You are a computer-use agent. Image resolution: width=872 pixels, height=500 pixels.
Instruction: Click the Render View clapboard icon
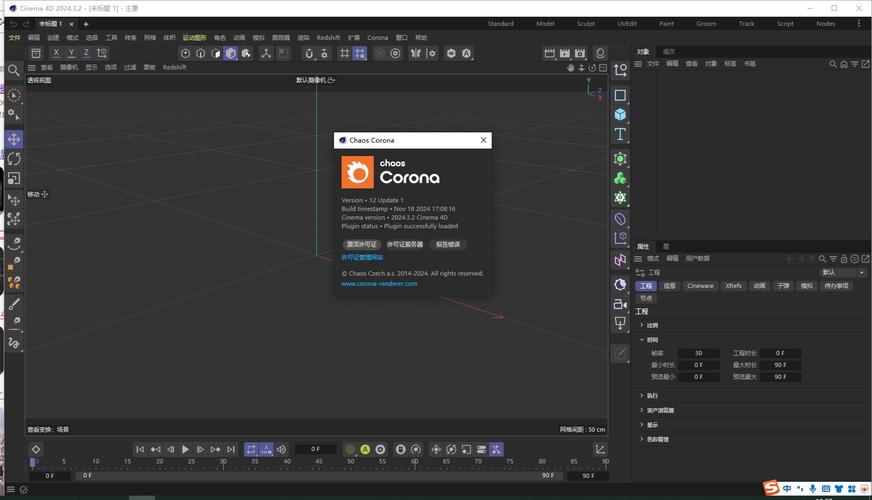coord(549,53)
